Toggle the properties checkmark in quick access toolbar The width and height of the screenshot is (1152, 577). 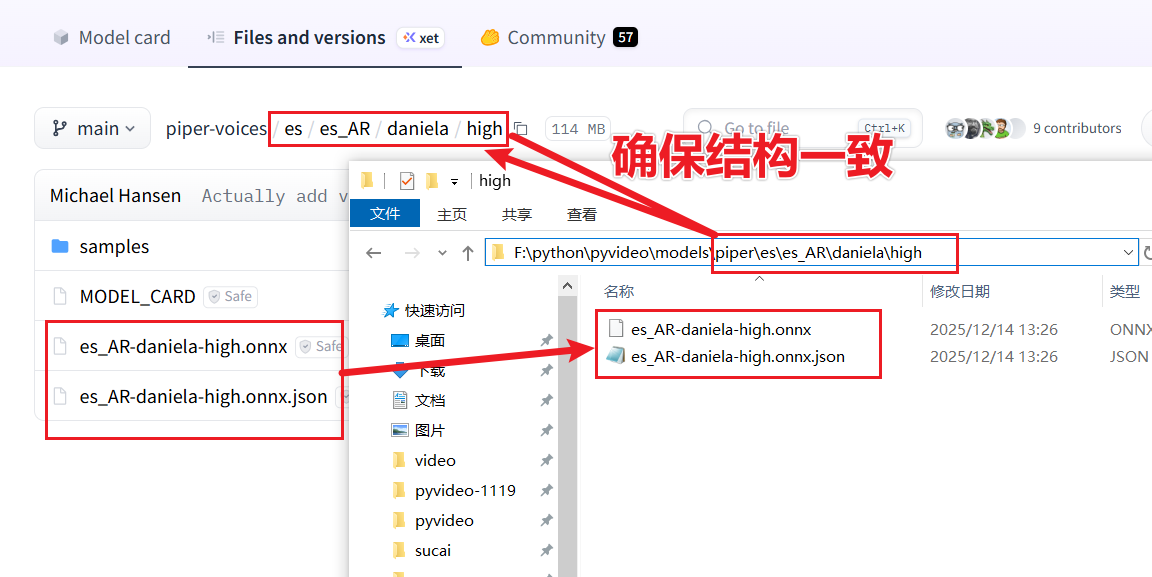407,181
